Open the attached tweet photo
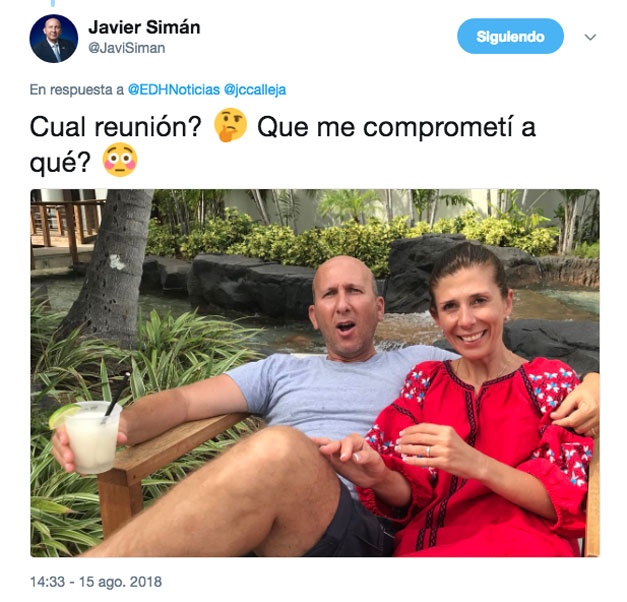Screen dimensions: 627x602 tap(315, 373)
